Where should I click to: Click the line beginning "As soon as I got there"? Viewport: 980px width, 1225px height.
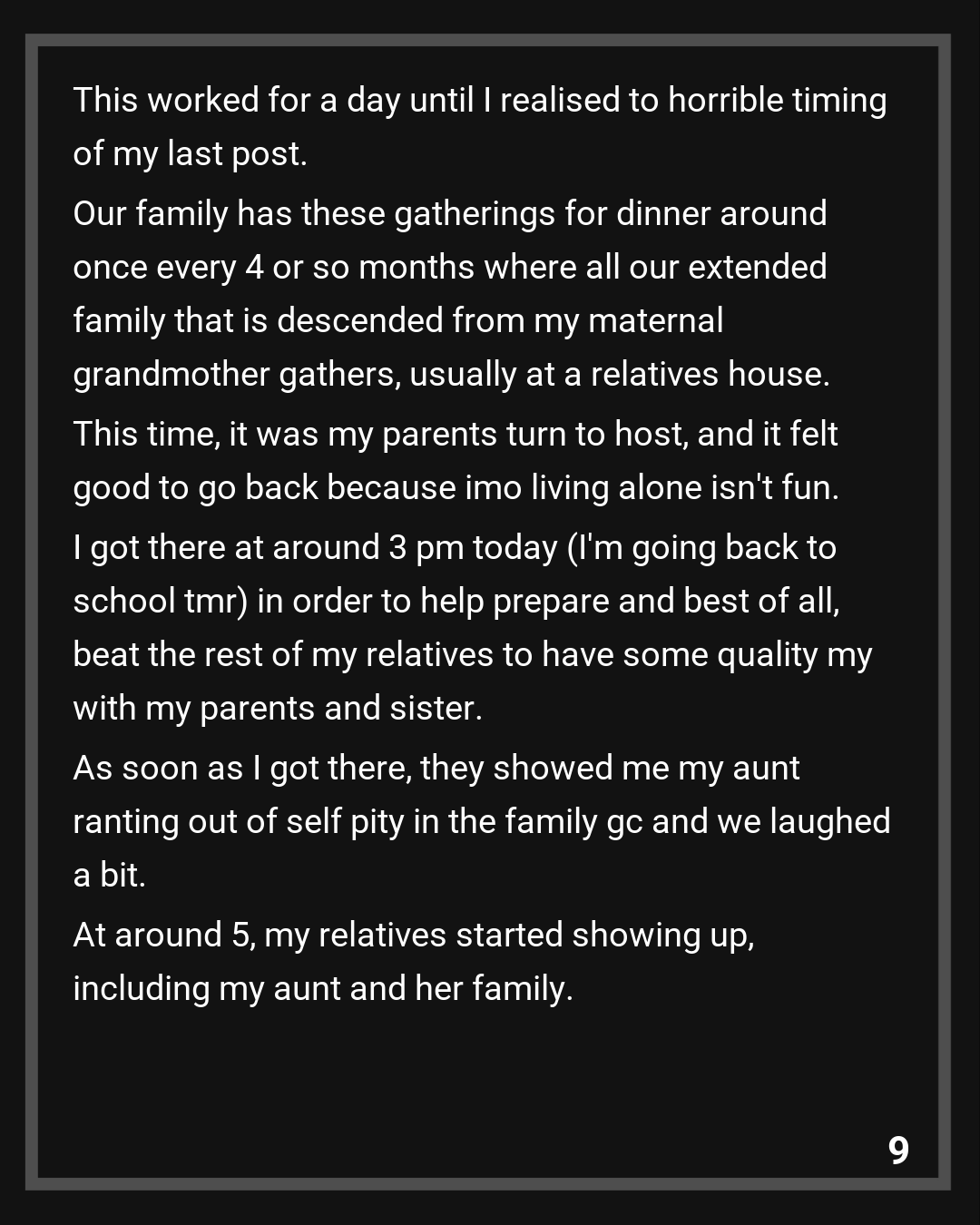[436, 769]
